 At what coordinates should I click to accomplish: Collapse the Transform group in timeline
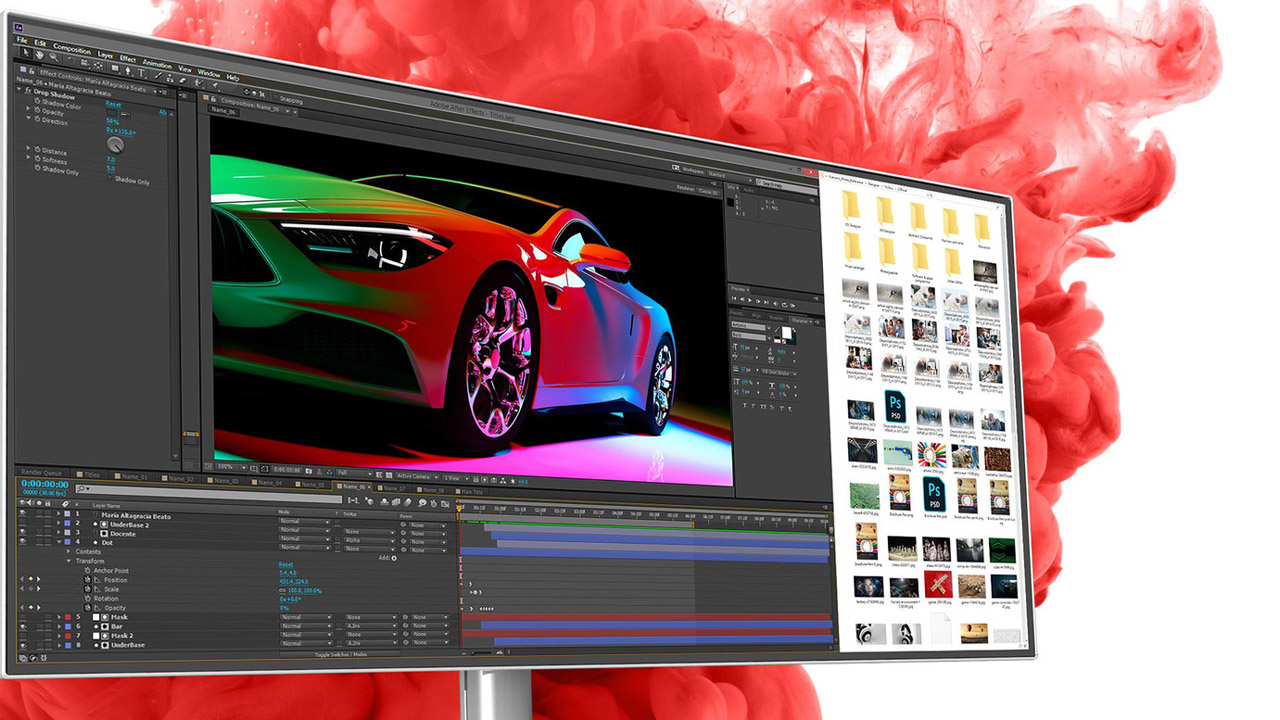coord(68,561)
